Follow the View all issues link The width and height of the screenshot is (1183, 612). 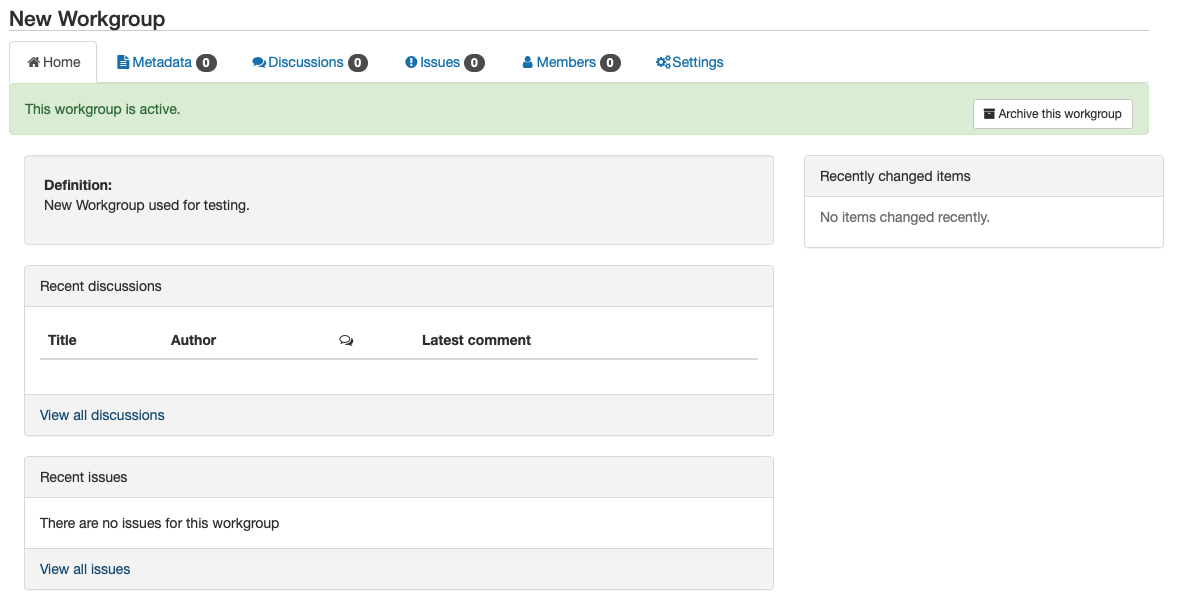click(85, 569)
